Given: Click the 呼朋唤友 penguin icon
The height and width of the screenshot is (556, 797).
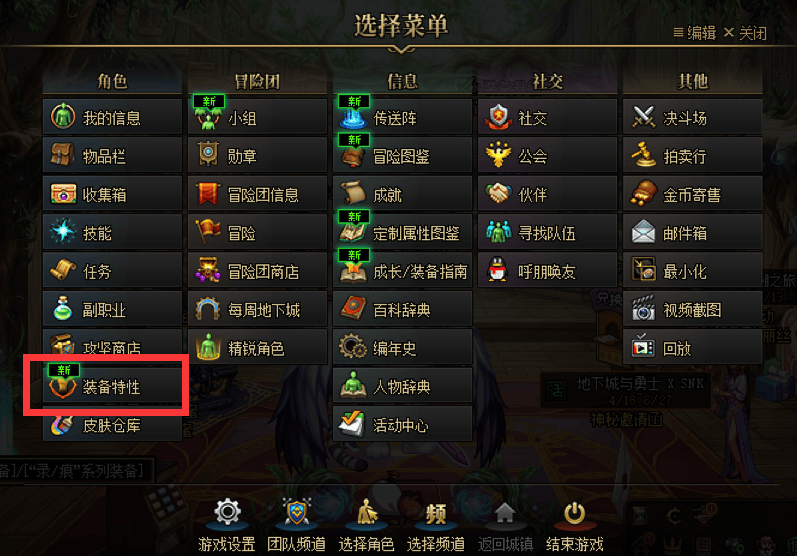Looking at the screenshot, I should coord(498,270).
